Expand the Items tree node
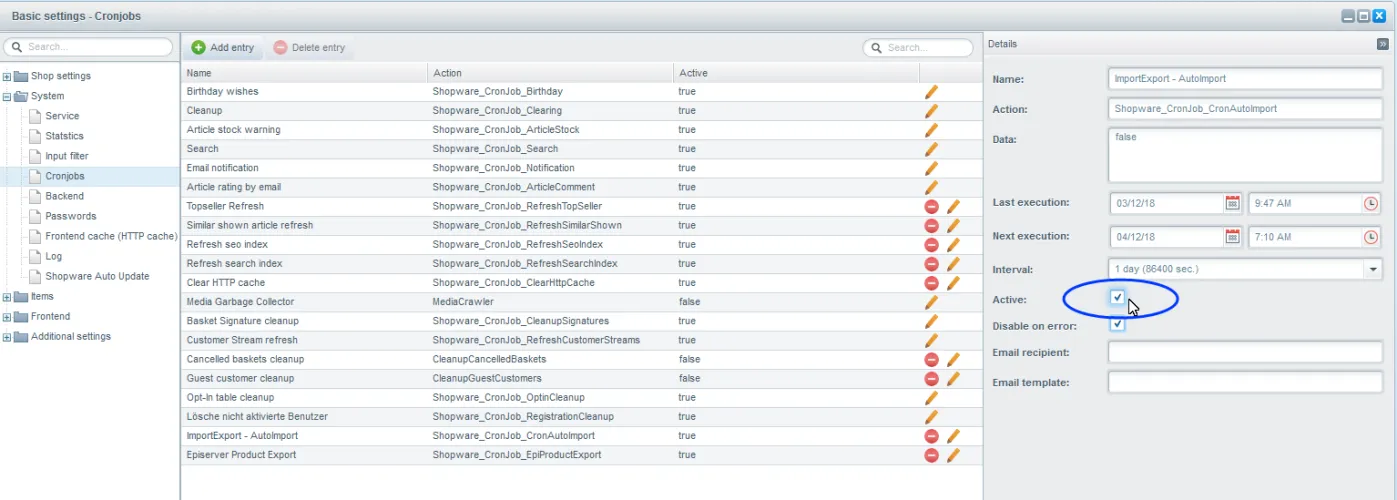The height and width of the screenshot is (500, 1397). (7, 296)
